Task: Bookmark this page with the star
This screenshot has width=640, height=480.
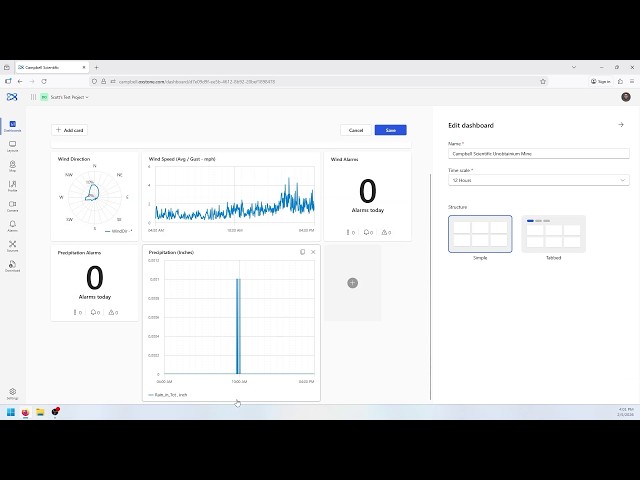Action: (x=543, y=81)
